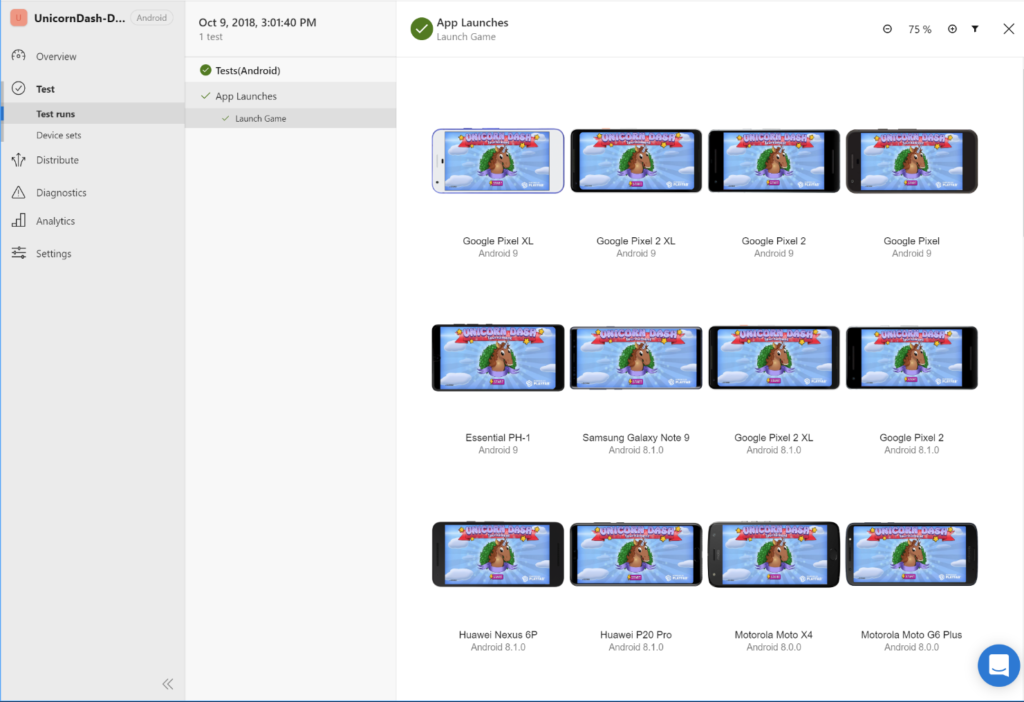Zoom in with the plus icon
1024x702 pixels.
tap(952, 29)
